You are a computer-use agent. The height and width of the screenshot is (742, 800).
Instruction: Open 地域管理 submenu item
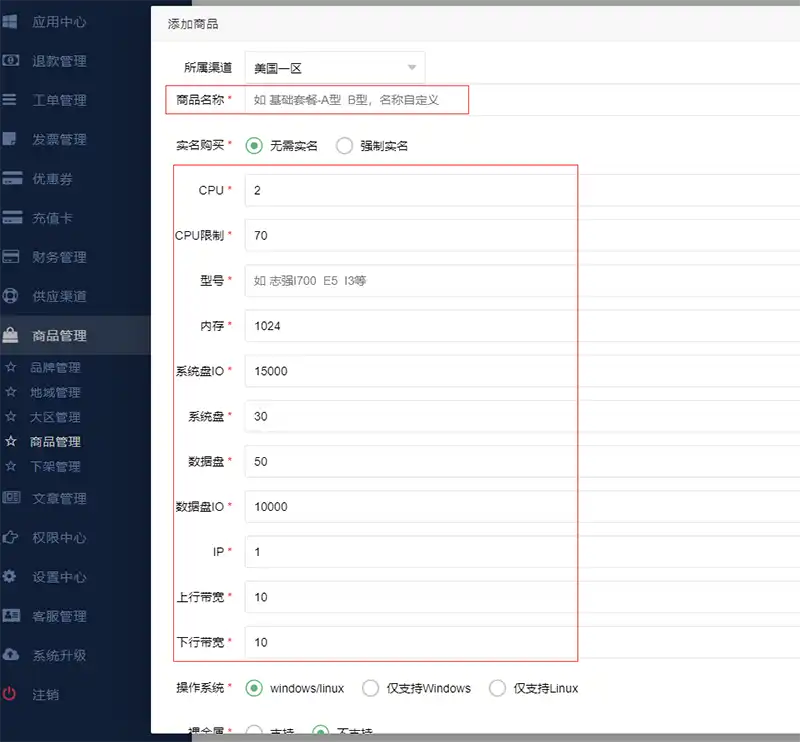[x=55, y=392]
